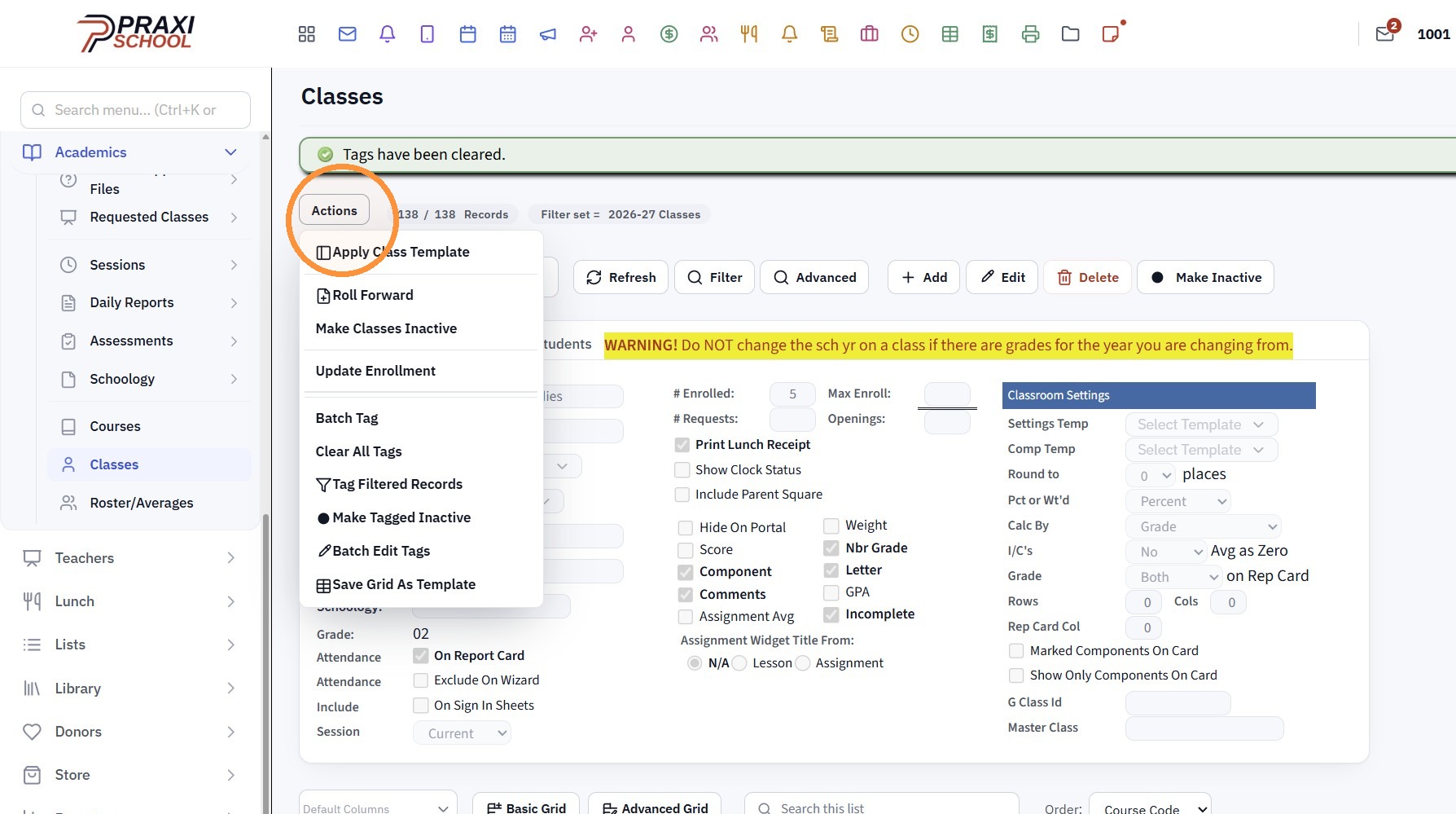Click the Refresh button
Viewport: 1456px width, 814px height.
[x=621, y=277]
